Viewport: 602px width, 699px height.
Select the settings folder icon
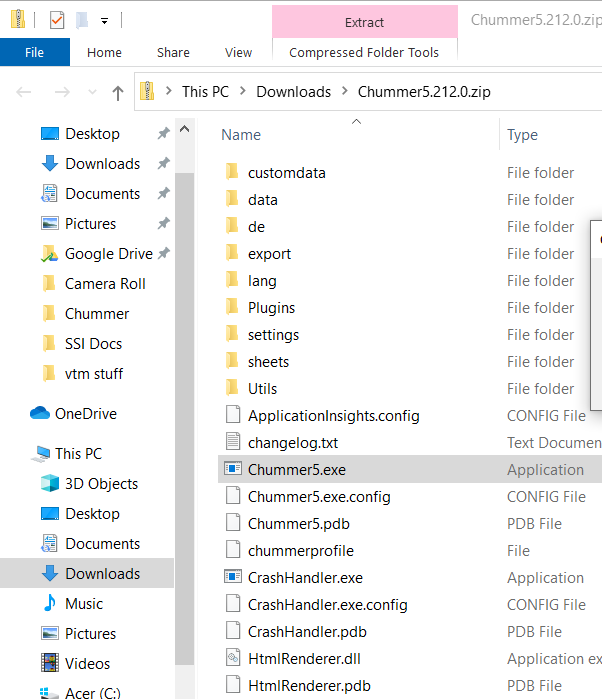click(x=232, y=333)
